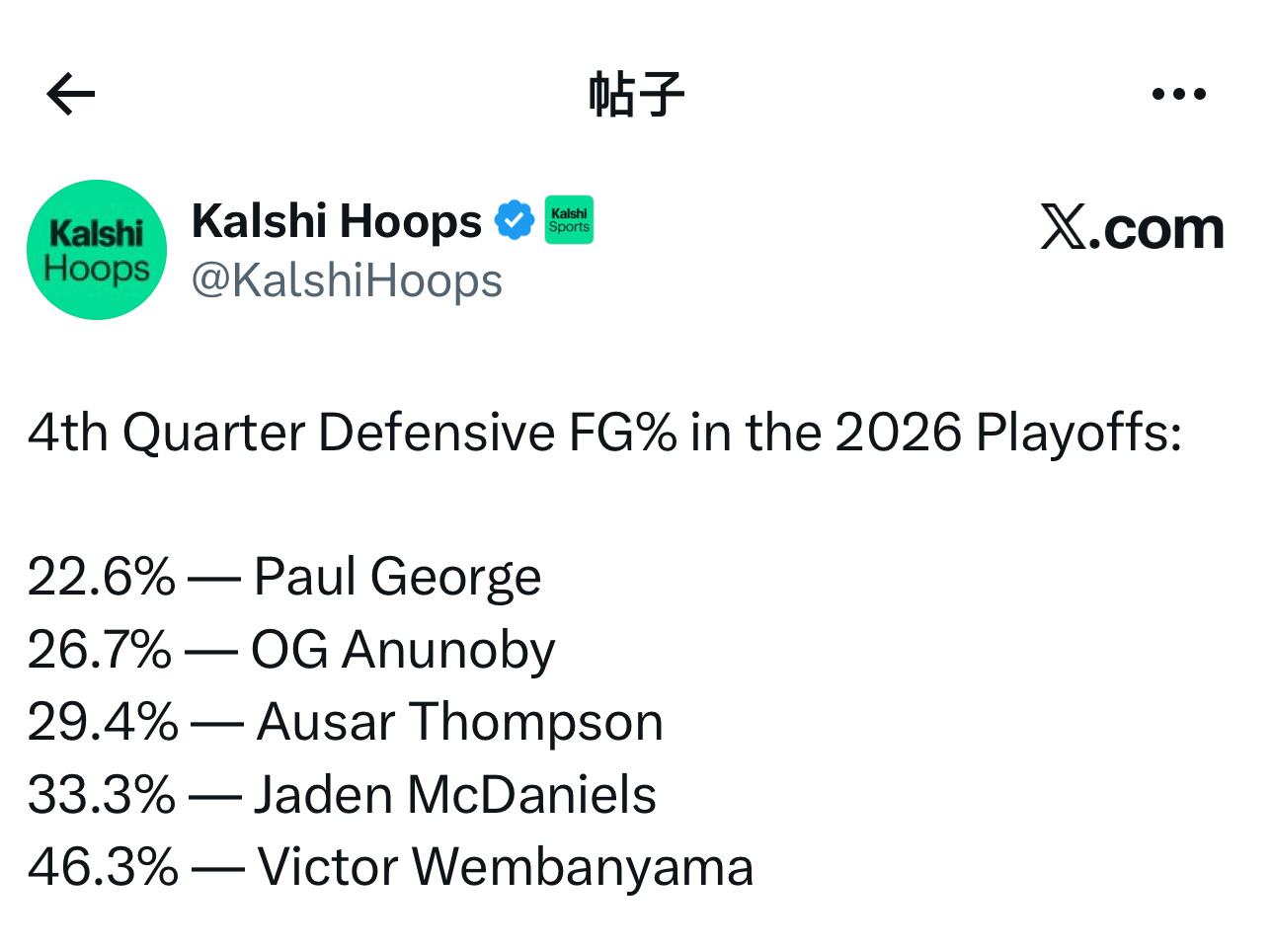Go back using the left arrow
Screen dimensions: 1274x952
click(x=71, y=94)
